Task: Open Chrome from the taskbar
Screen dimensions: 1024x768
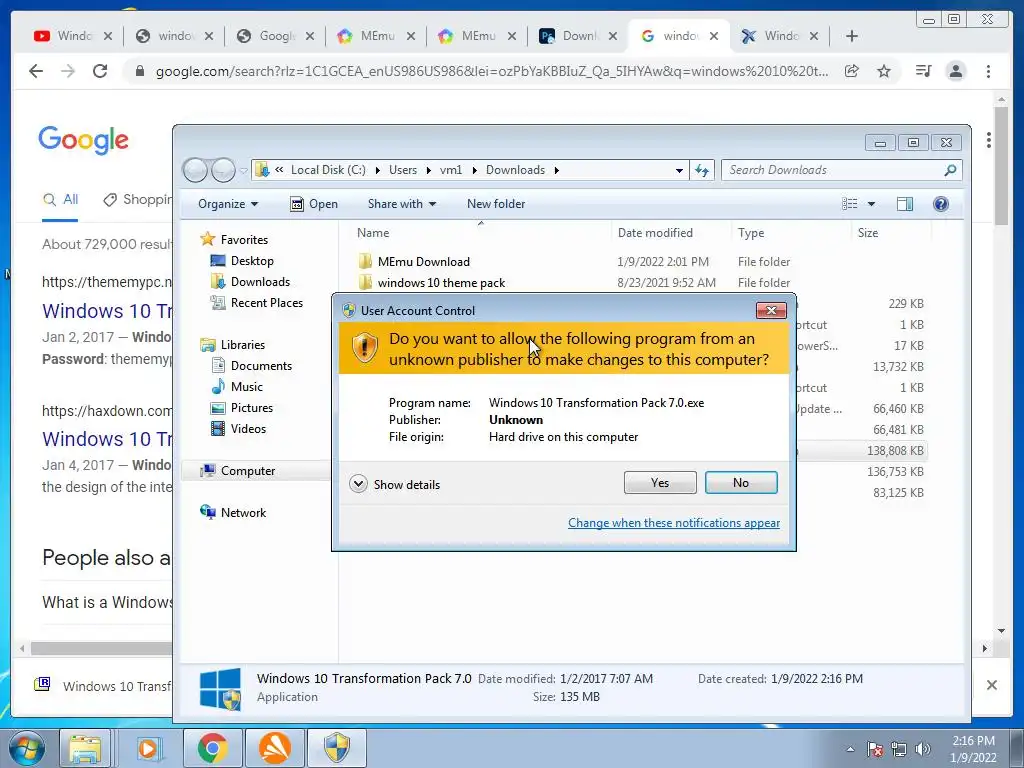Action: coord(212,748)
